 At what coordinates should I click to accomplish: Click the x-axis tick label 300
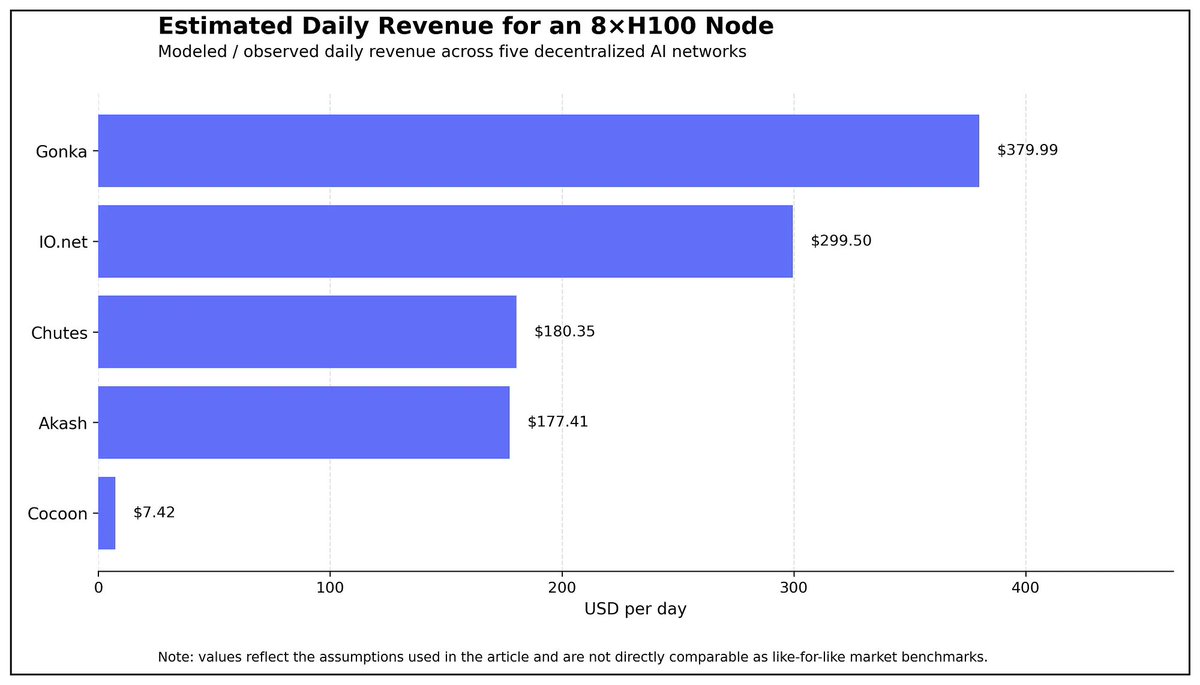[x=794, y=588]
